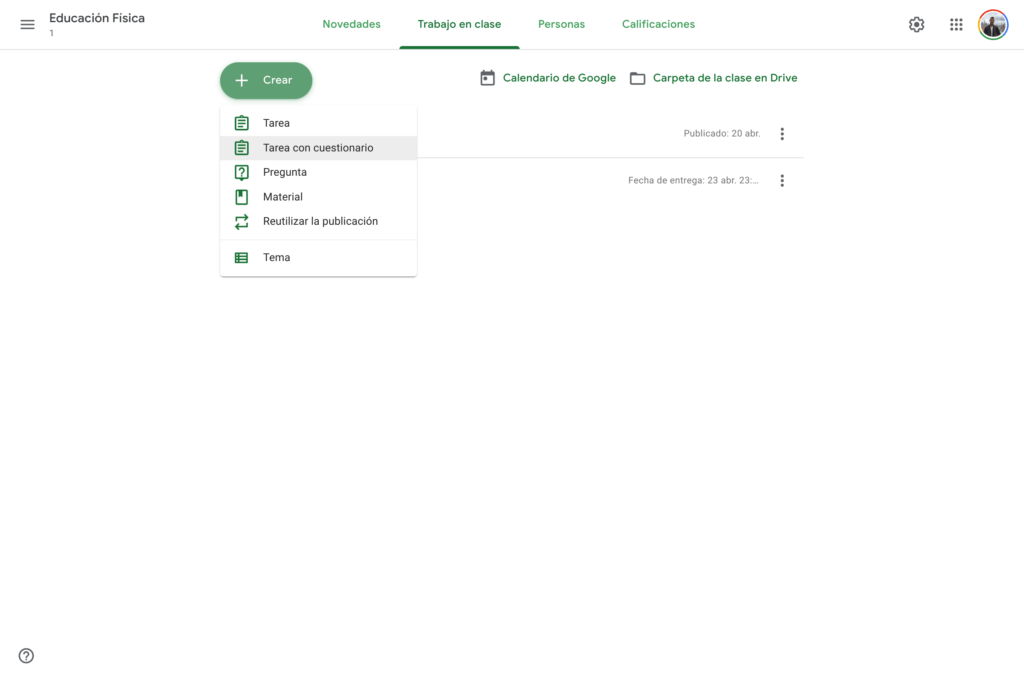Click the Crear button
Screen dimensions: 1024x682
[266, 80]
